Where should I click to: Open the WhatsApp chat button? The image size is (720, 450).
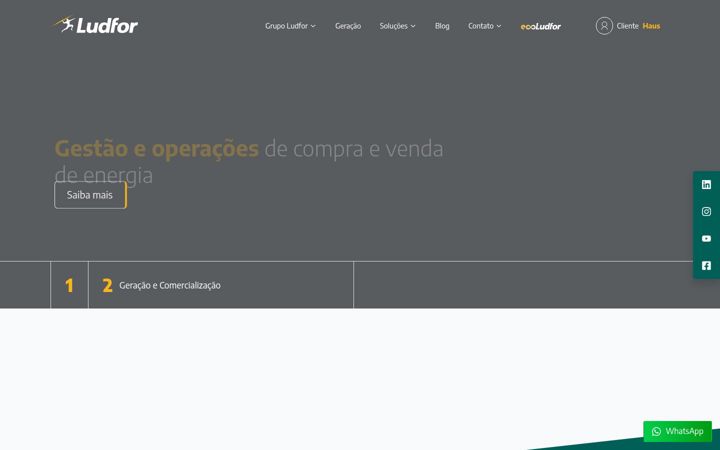pos(677,431)
